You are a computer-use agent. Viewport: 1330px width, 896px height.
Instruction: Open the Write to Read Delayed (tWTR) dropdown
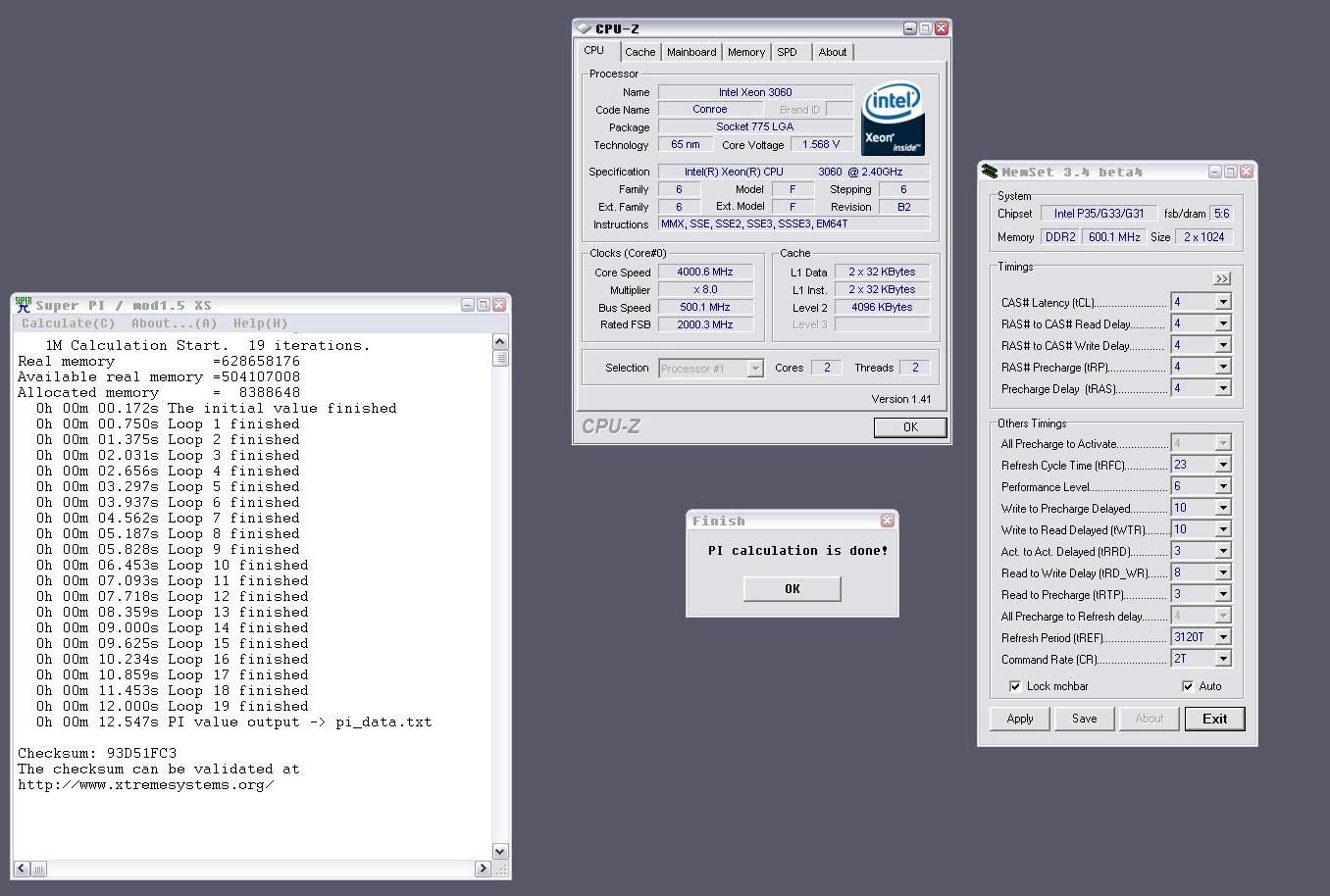pos(1223,529)
